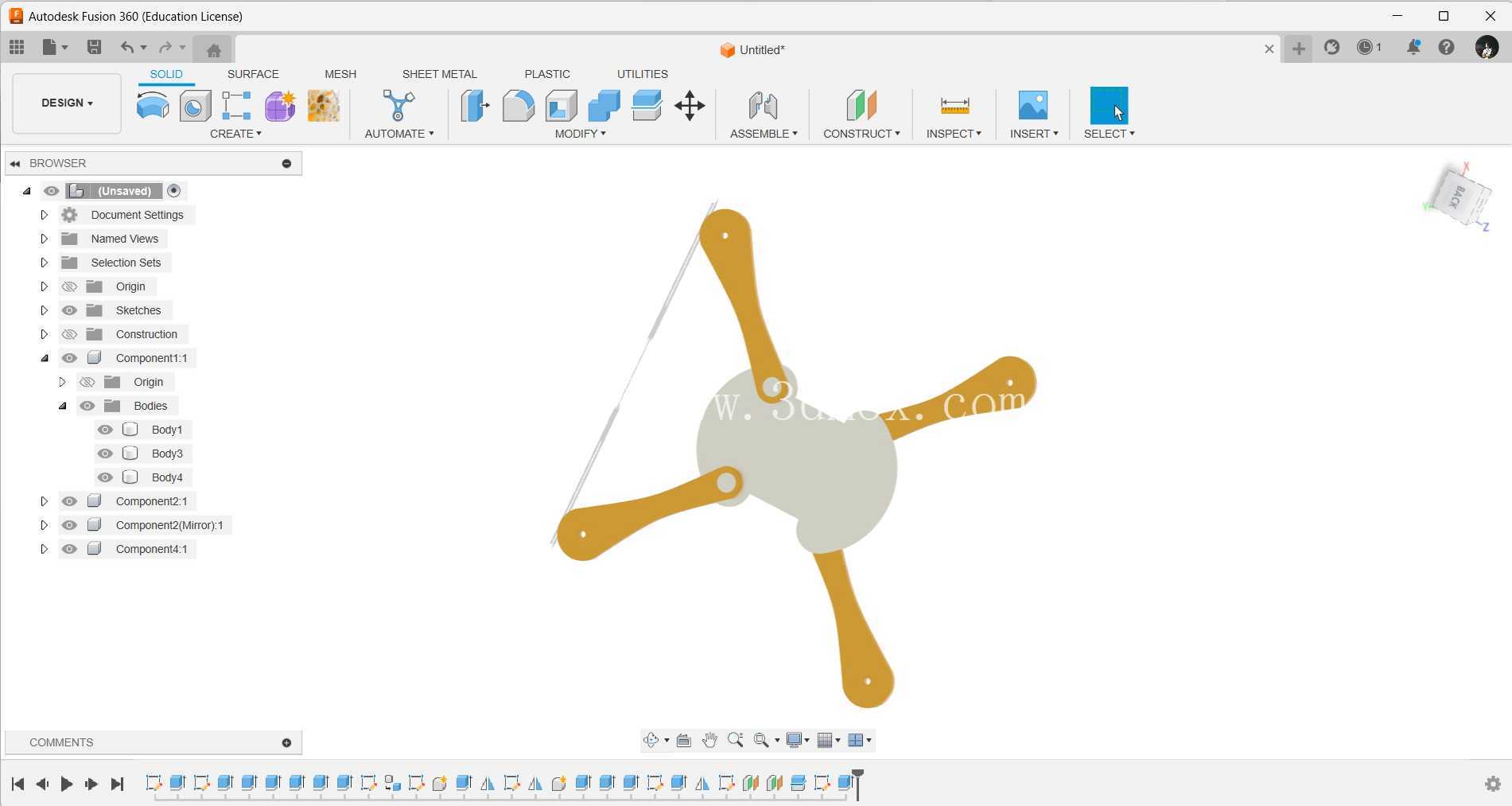Toggle visibility of Component1:1

tap(69, 358)
